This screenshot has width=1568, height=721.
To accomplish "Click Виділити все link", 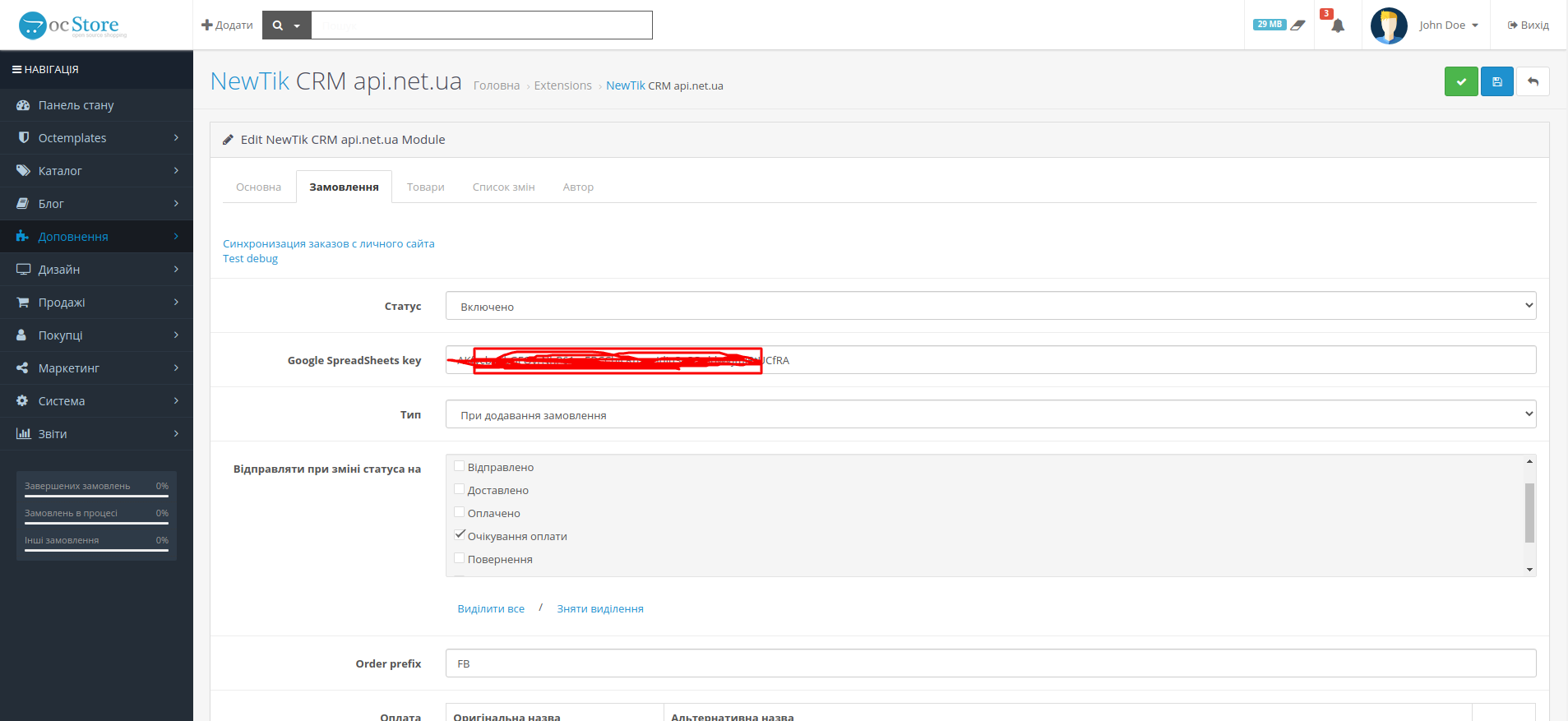I will tap(491, 608).
